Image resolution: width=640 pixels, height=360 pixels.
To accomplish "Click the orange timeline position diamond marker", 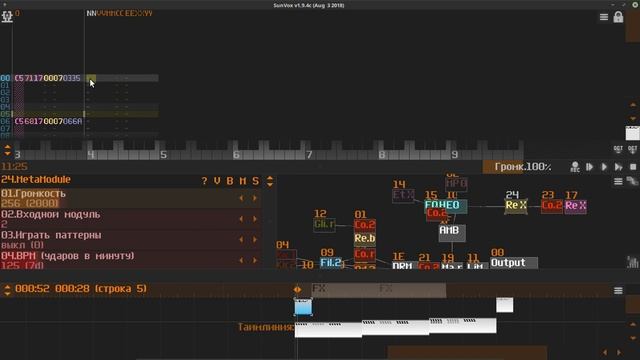I will point(298,289).
